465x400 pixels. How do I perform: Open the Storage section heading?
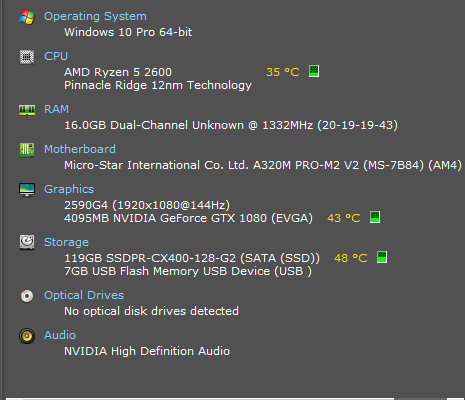coord(66,242)
